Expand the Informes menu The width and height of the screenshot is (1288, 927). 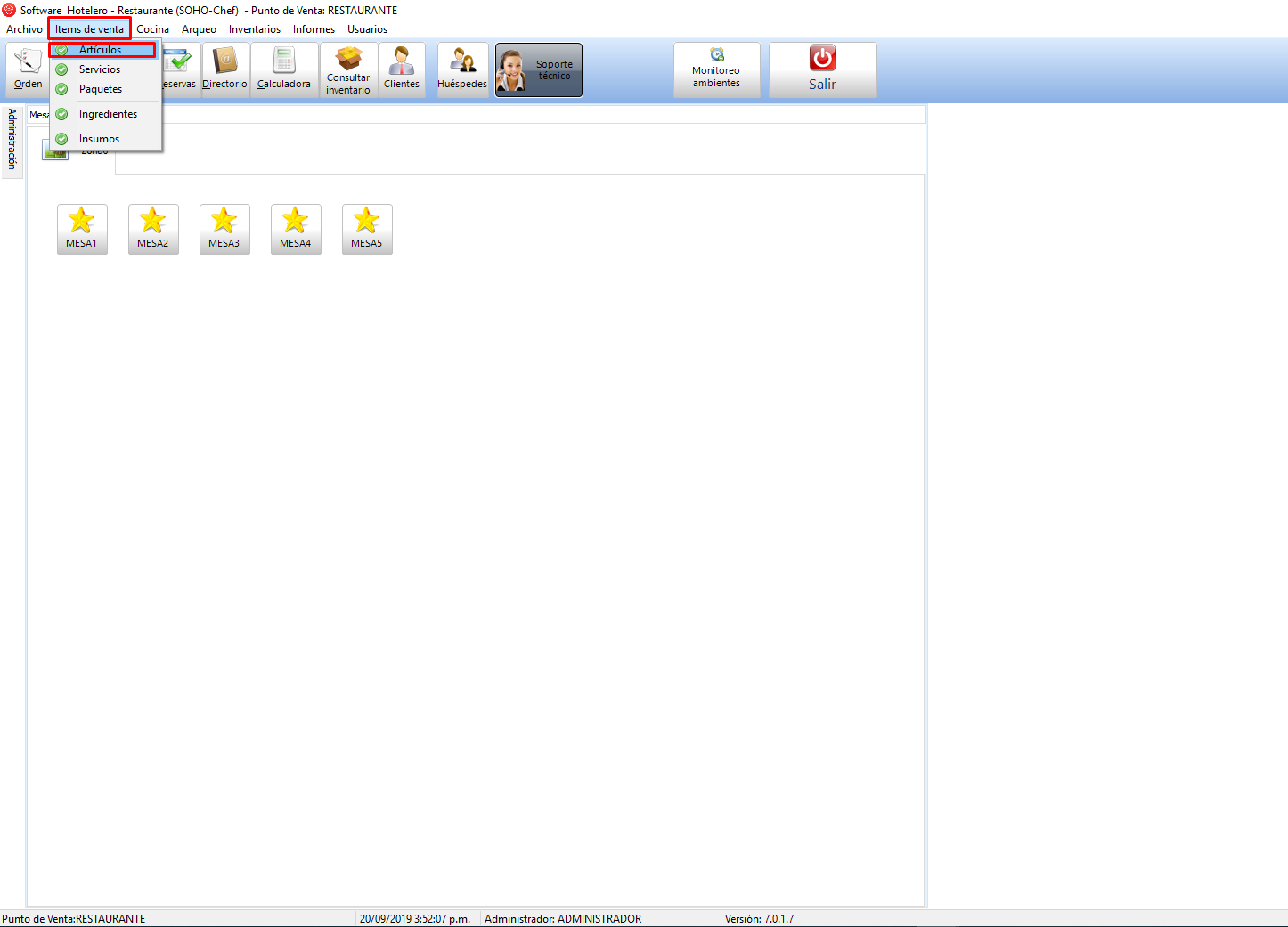[x=314, y=29]
